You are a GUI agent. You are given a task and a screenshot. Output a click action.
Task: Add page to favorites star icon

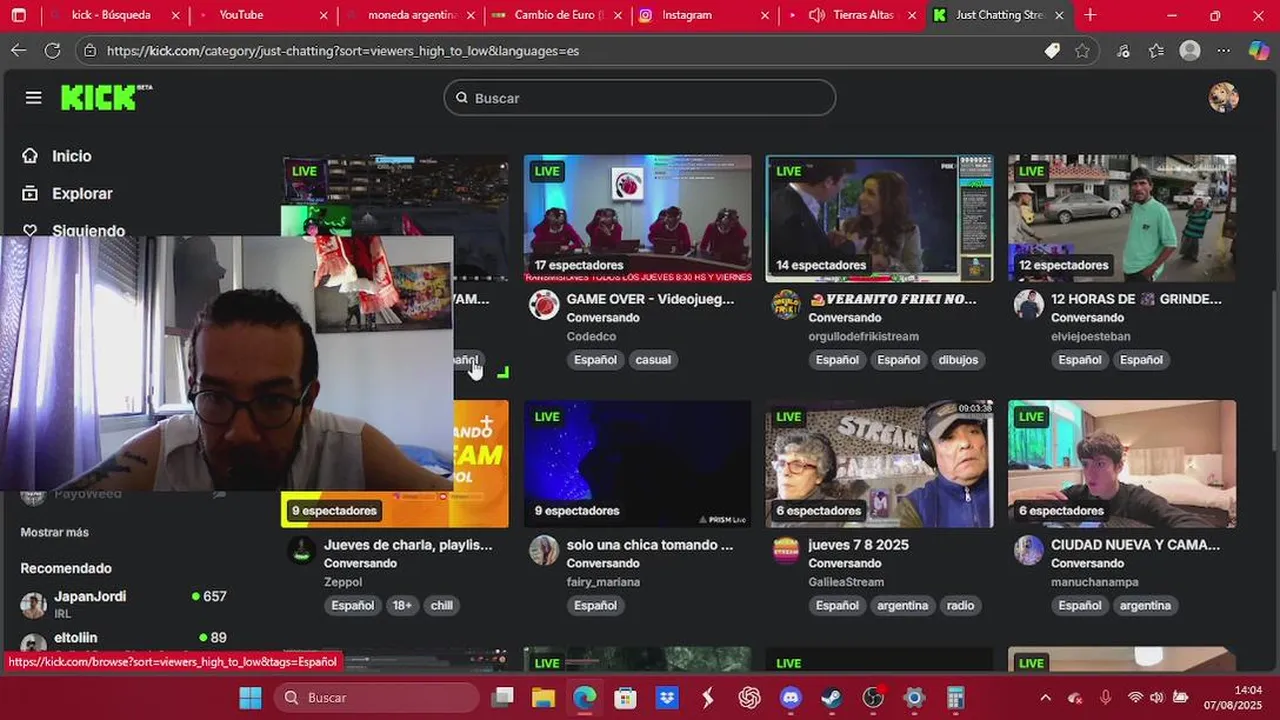click(x=1082, y=51)
